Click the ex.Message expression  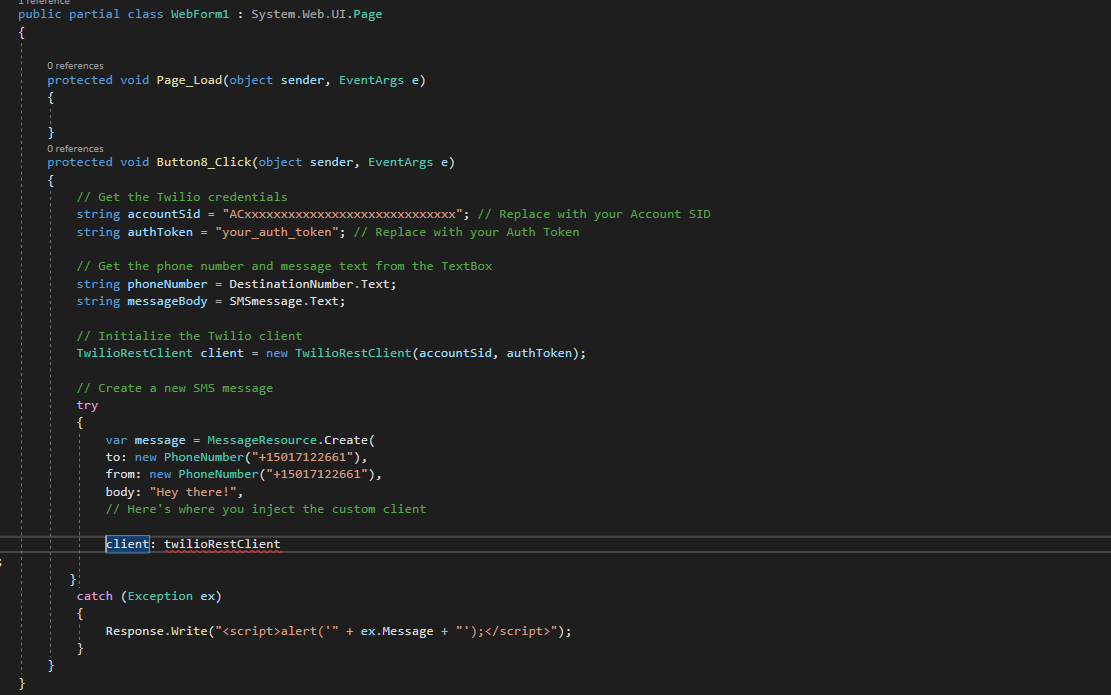click(397, 631)
